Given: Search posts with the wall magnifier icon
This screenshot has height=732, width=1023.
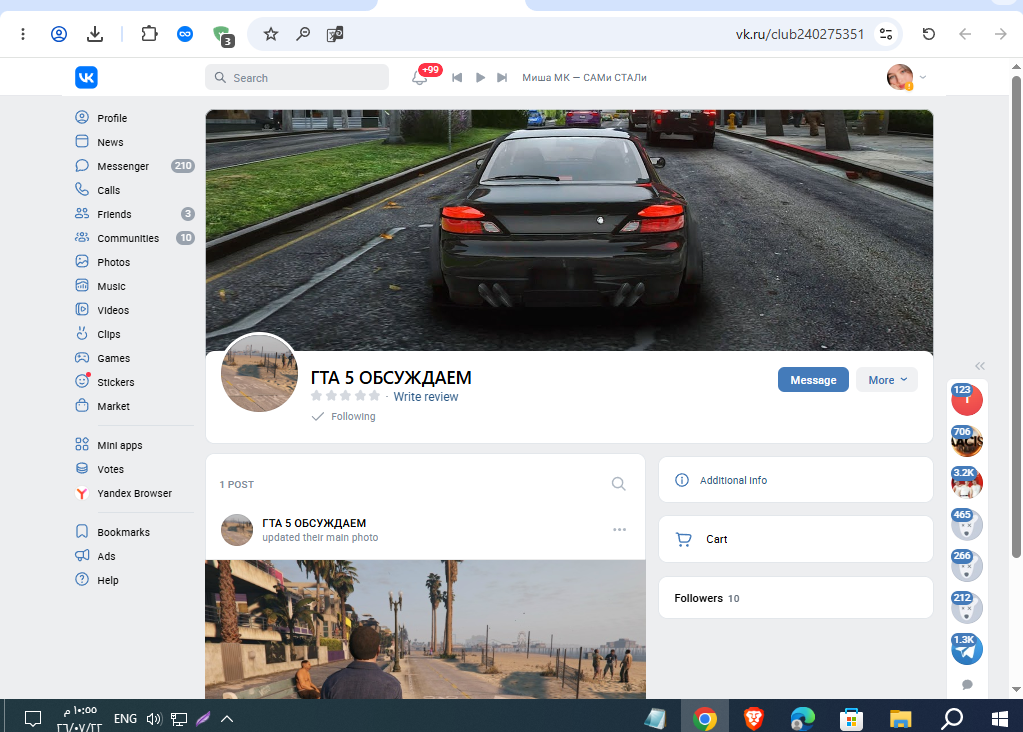Looking at the screenshot, I should 618,483.
